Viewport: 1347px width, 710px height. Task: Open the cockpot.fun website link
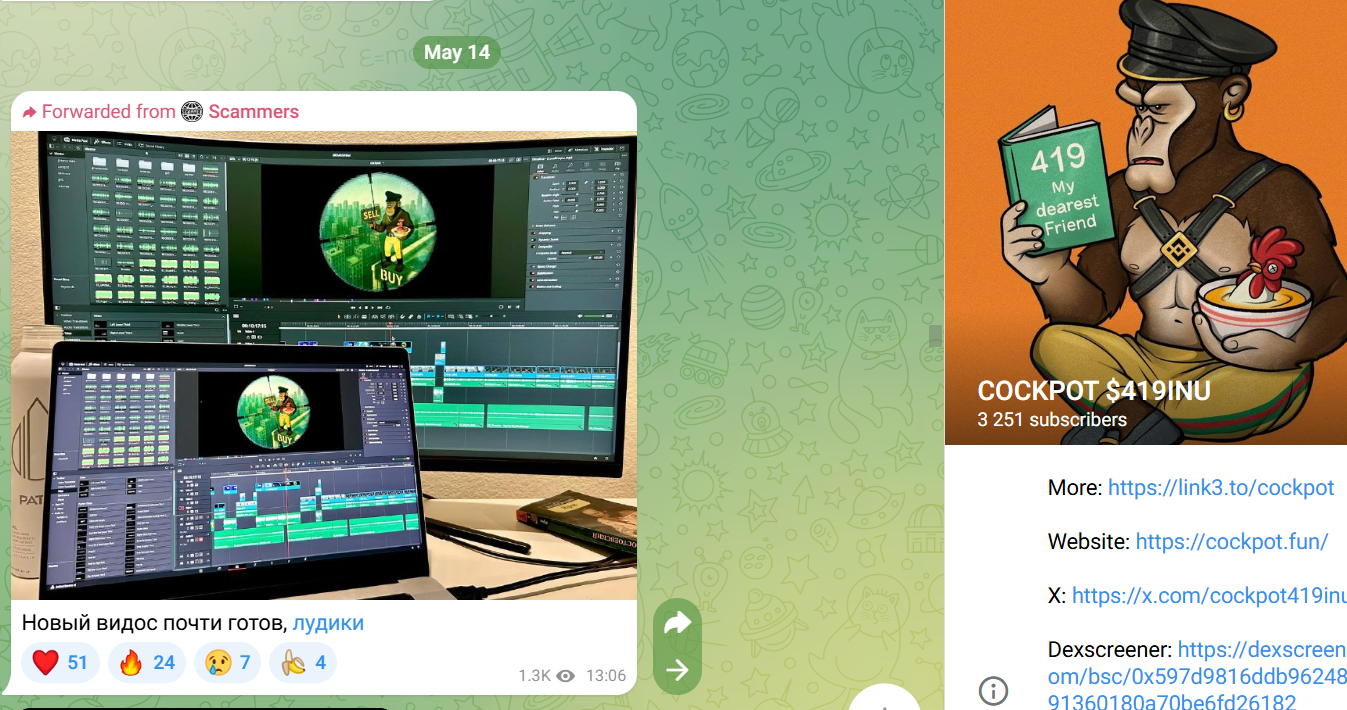(x=1232, y=542)
